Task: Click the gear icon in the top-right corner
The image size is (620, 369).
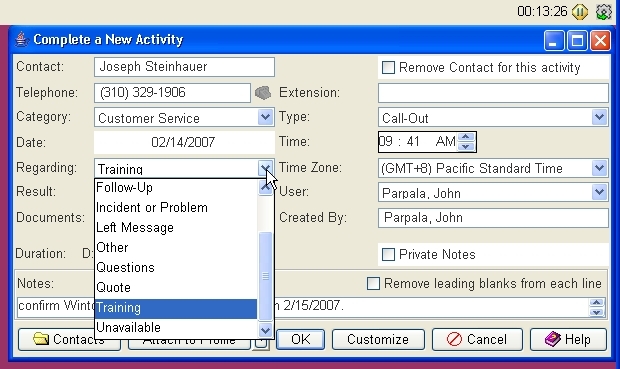Action: click(x=603, y=12)
